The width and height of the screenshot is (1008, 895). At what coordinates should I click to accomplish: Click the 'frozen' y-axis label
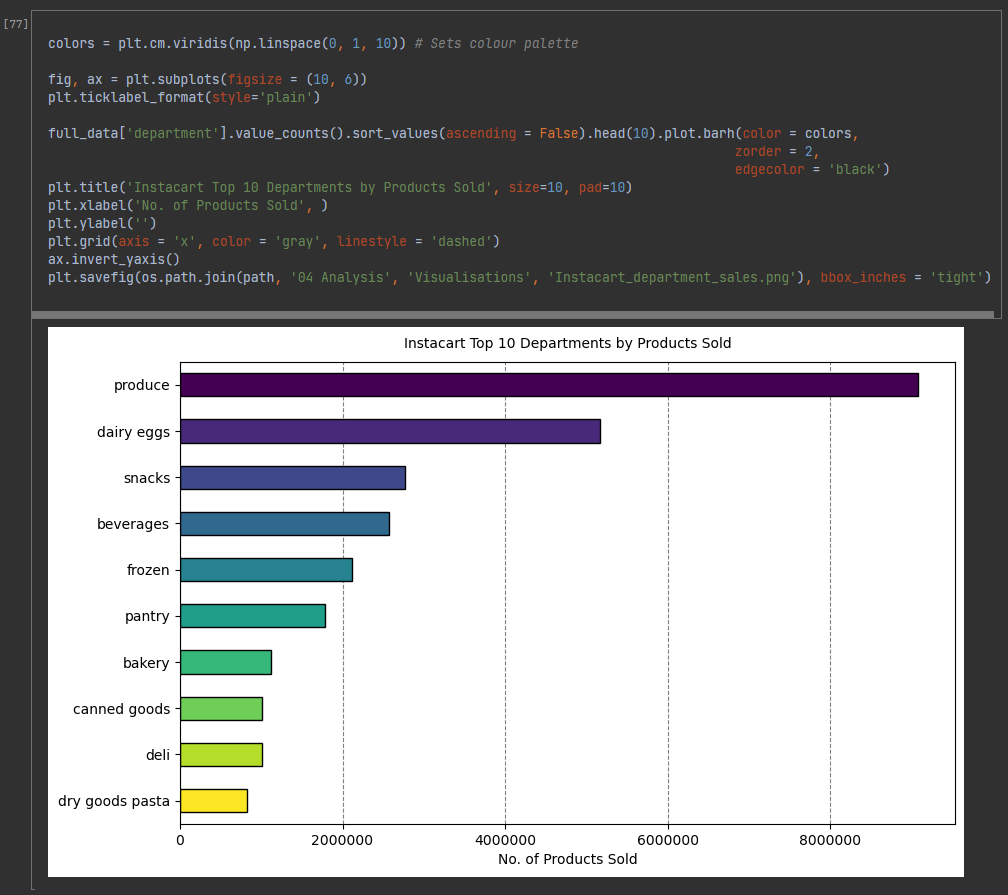[148, 570]
